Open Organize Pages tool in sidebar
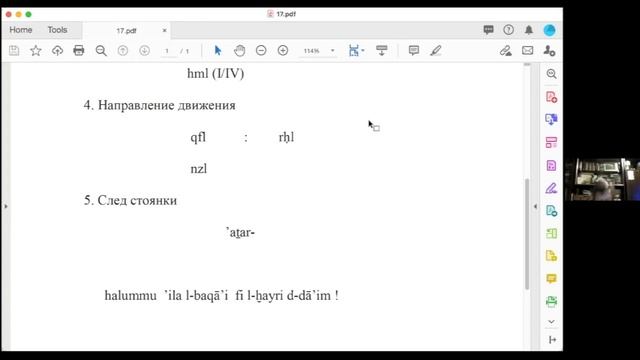This screenshot has height=360, width=640. [551, 142]
